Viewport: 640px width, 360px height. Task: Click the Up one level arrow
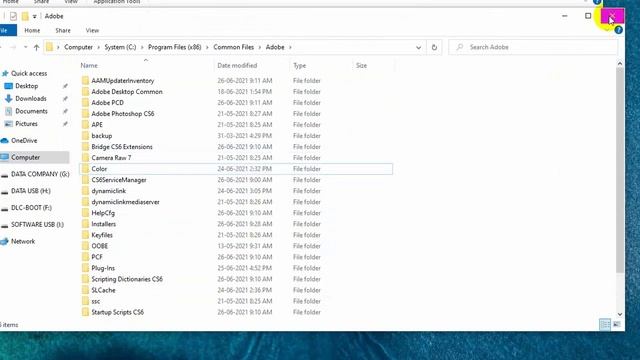[36, 47]
